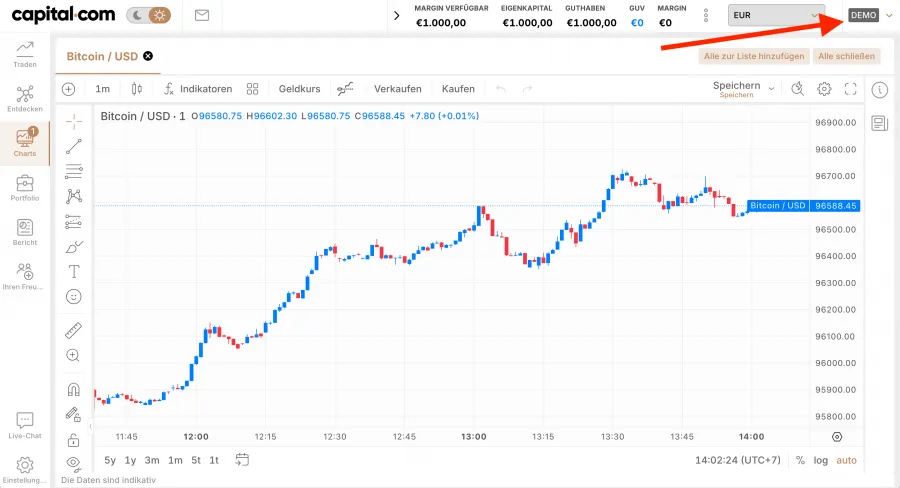Open the mail inbox envelope icon
900x488 pixels.
click(202, 16)
